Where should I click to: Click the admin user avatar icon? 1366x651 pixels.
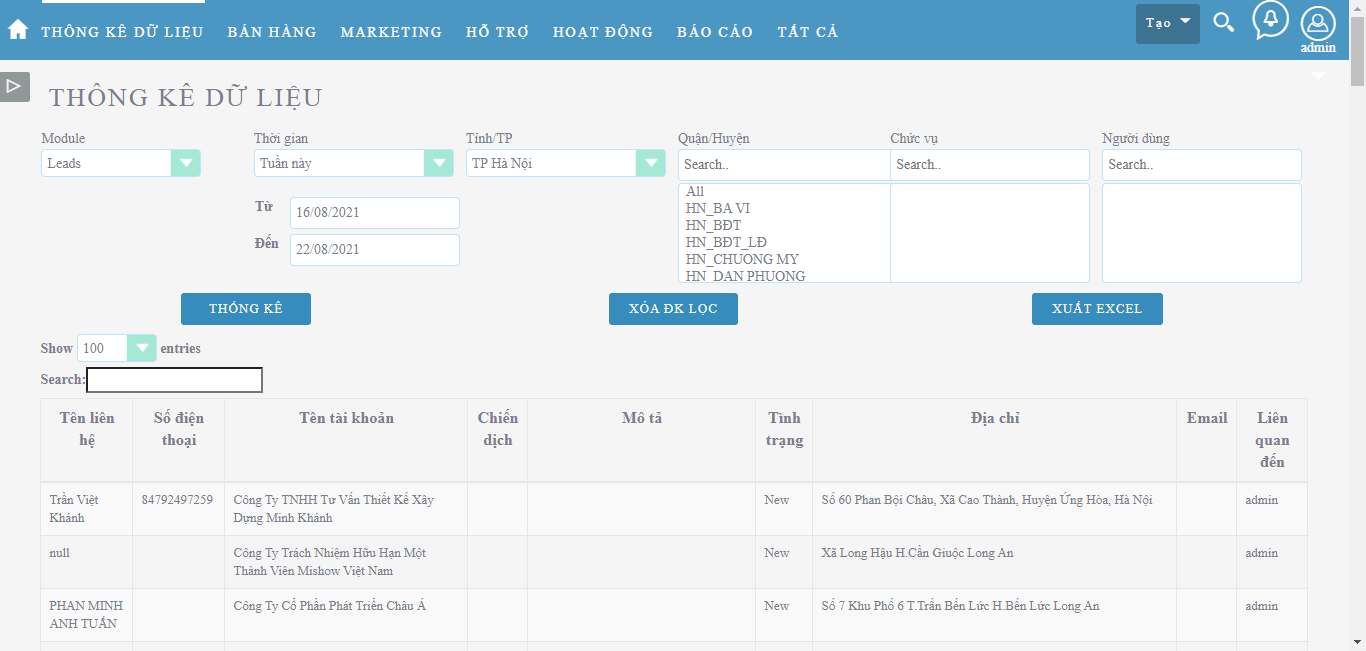coord(1318,24)
